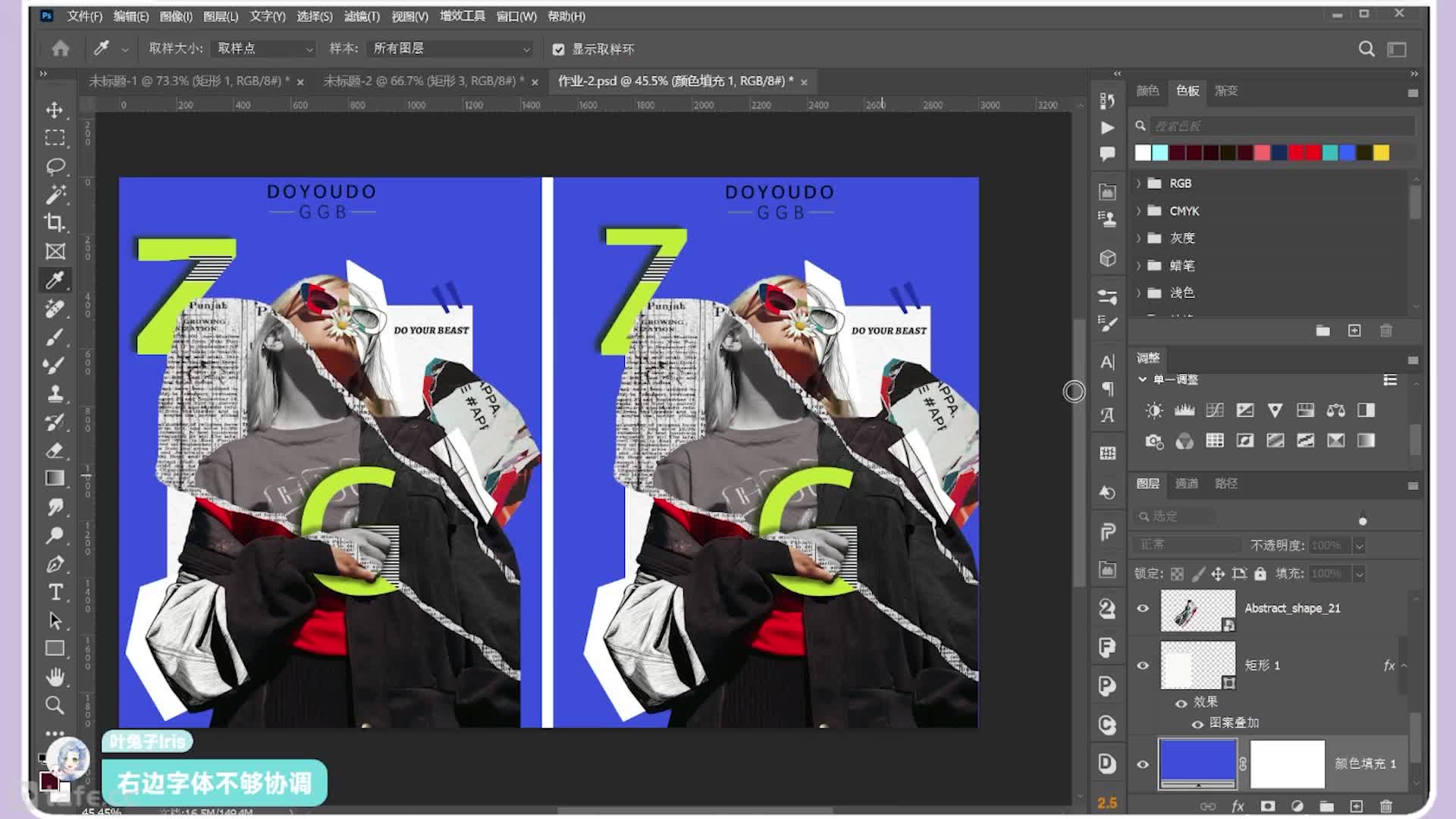Screen dimensions: 1456x819
Task: Toggle visibility of 图案叠加 effect
Action: tap(1197, 723)
